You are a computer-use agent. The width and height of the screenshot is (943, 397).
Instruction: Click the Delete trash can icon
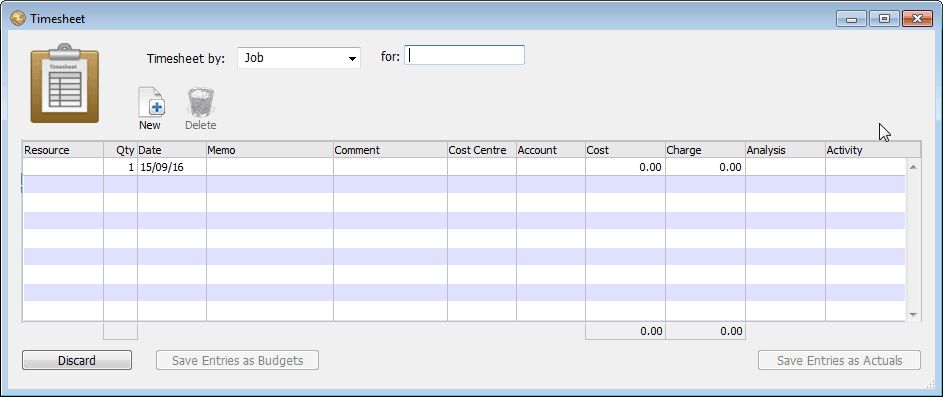(201, 102)
